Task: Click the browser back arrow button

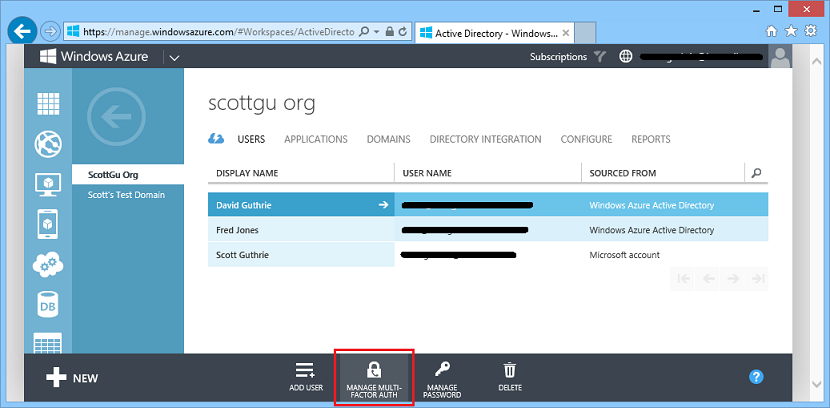Action: (22, 32)
